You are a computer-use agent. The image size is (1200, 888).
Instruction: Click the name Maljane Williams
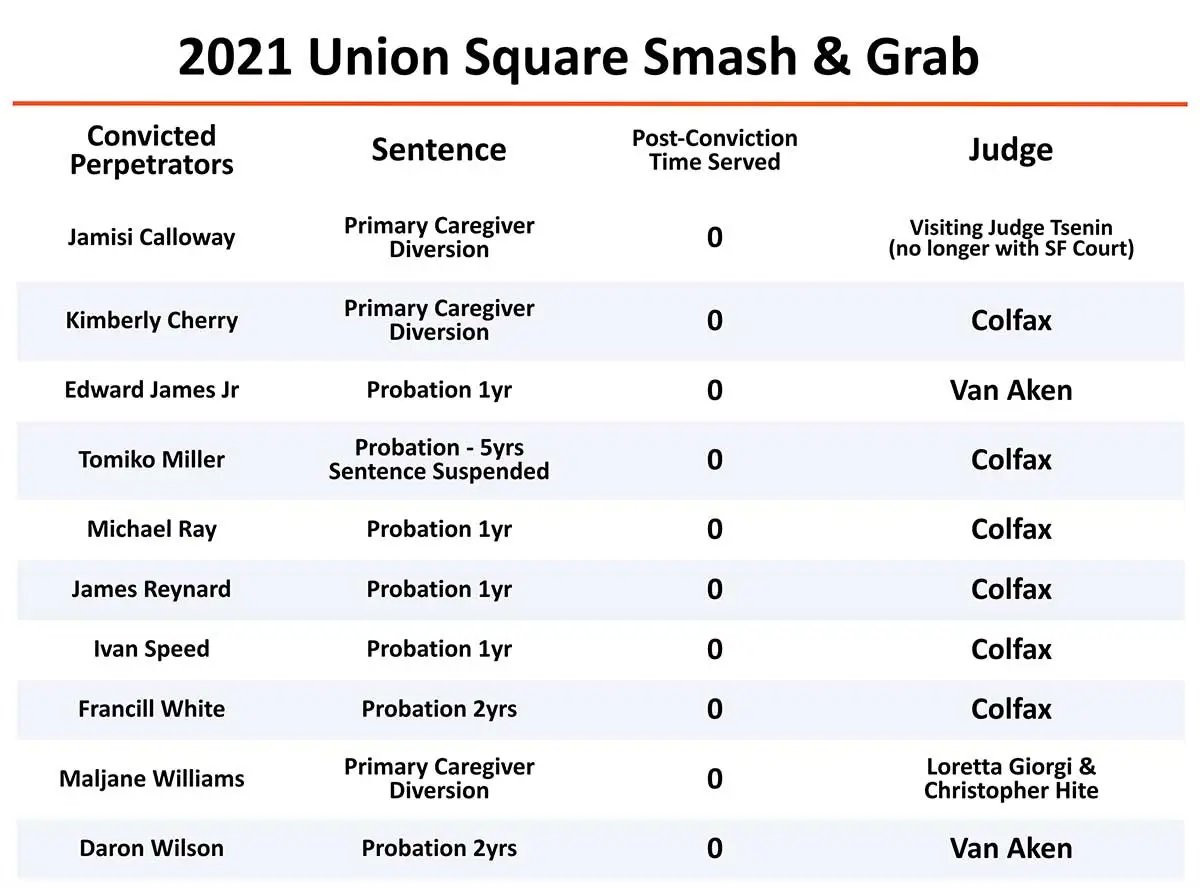(x=151, y=779)
